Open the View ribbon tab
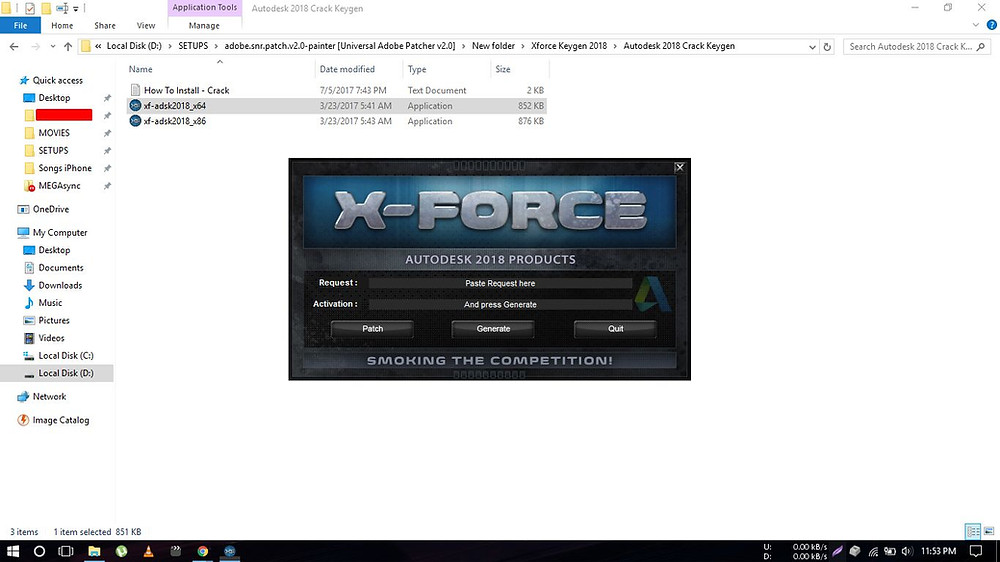Image resolution: width=1000 pixels, height=562 pixels. coord(145,26)
